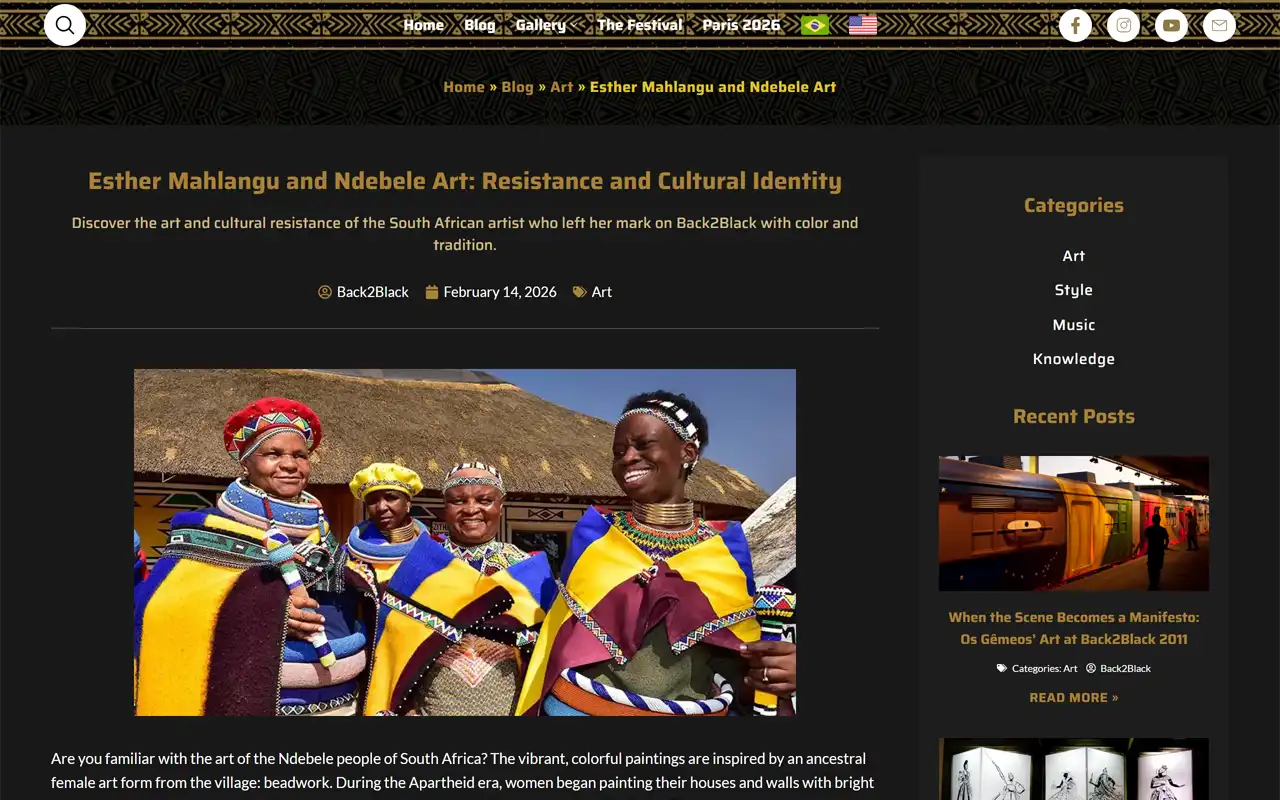Open the Back2Black author link in post meta
The image size is (1280, 800).
(x=373, y=292)
